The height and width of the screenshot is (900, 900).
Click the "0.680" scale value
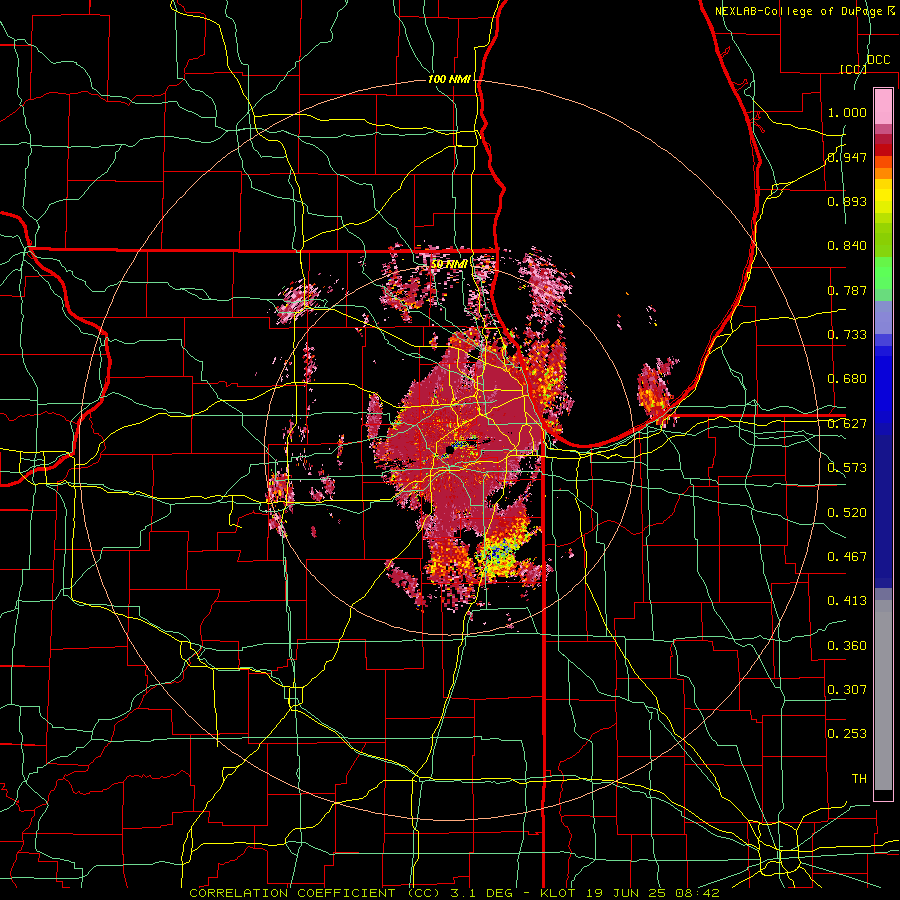847,379
